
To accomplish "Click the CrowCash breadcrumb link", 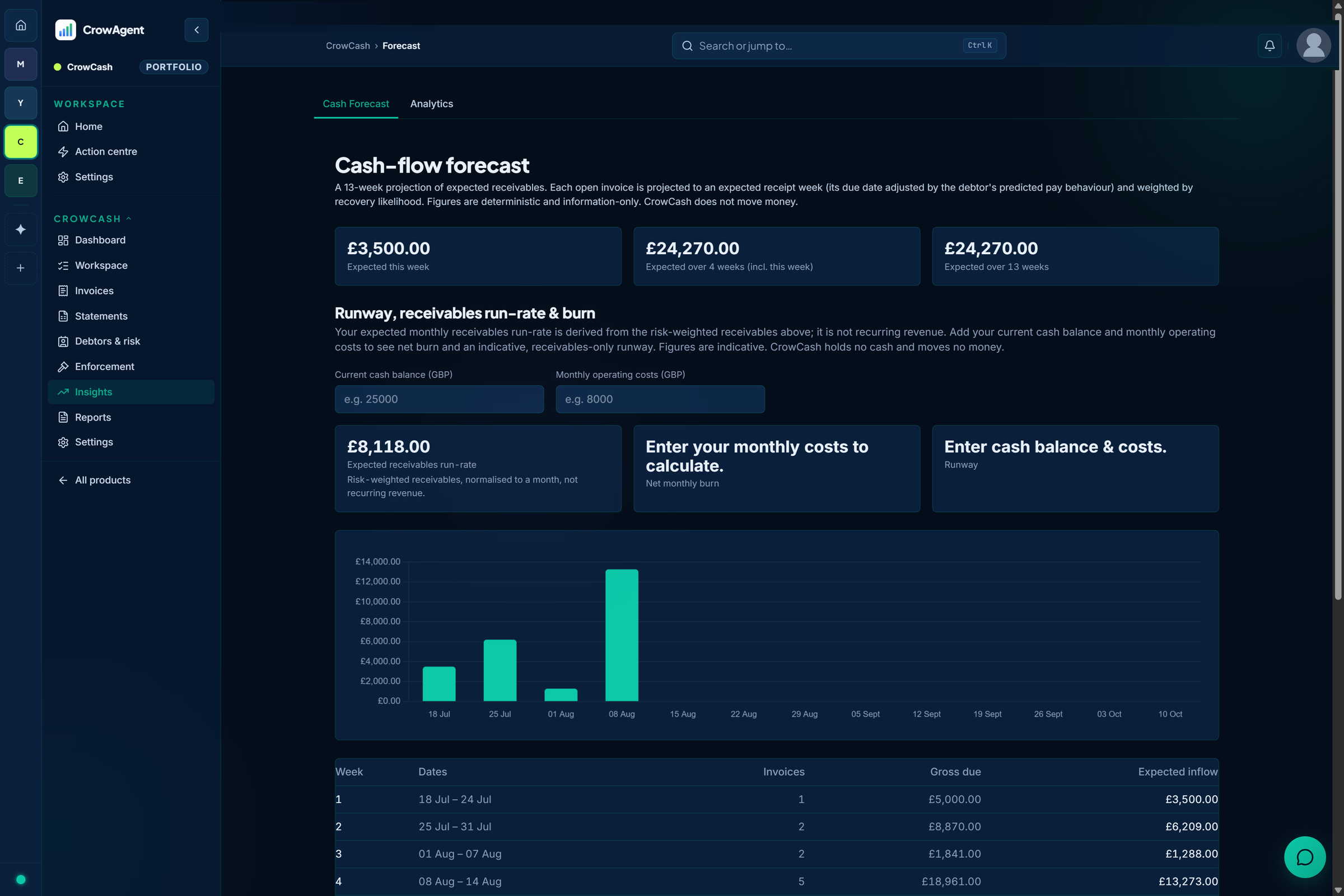I will (x=347, y=46).
